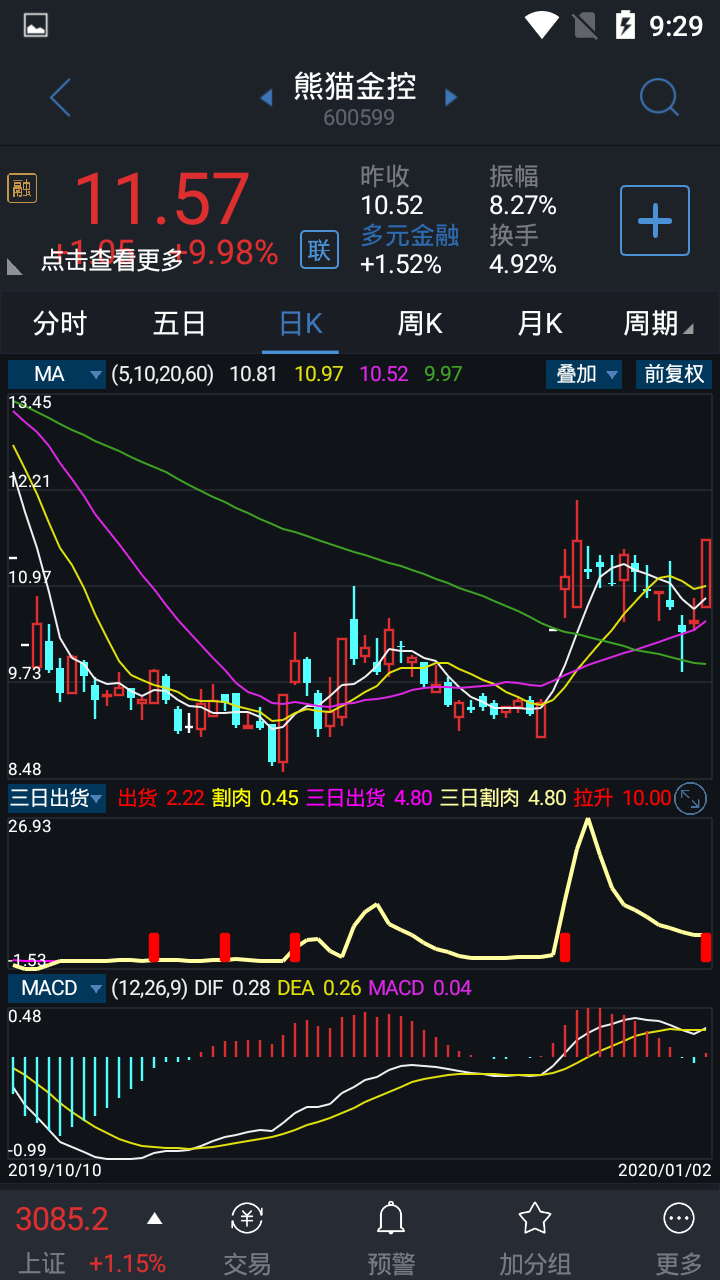Viewport: 720px width, 1280px height.
Task: Tap the 拉升 10.00 reading
Action: (x=622, y=798)
